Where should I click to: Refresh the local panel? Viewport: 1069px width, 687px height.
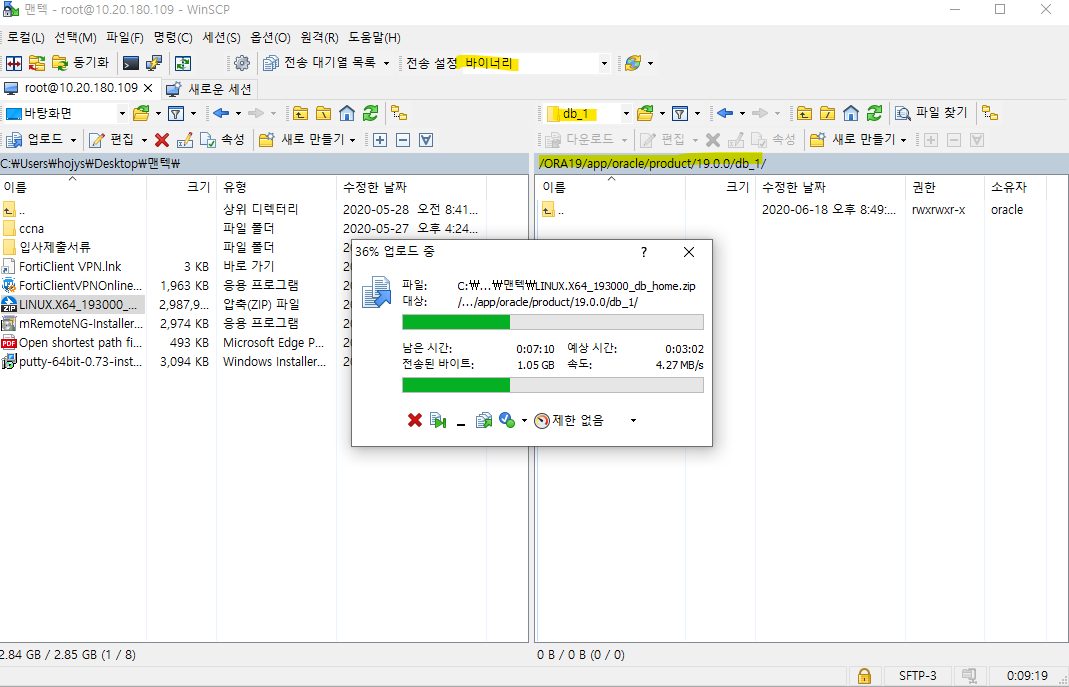coord(370,113)
